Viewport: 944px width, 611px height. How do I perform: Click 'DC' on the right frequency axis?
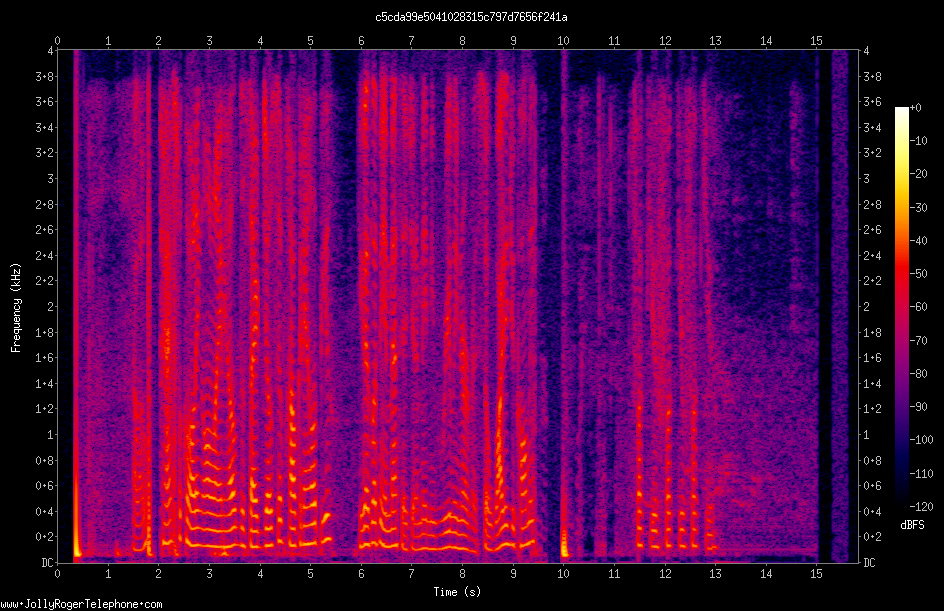tap(869, 563)
